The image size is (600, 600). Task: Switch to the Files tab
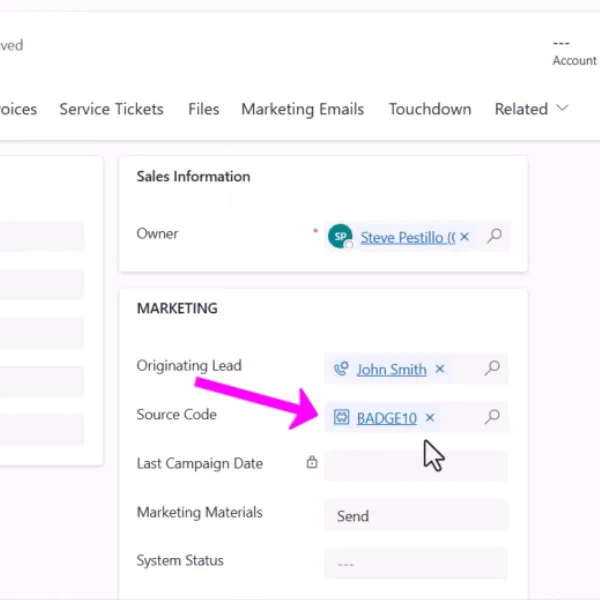204,109
